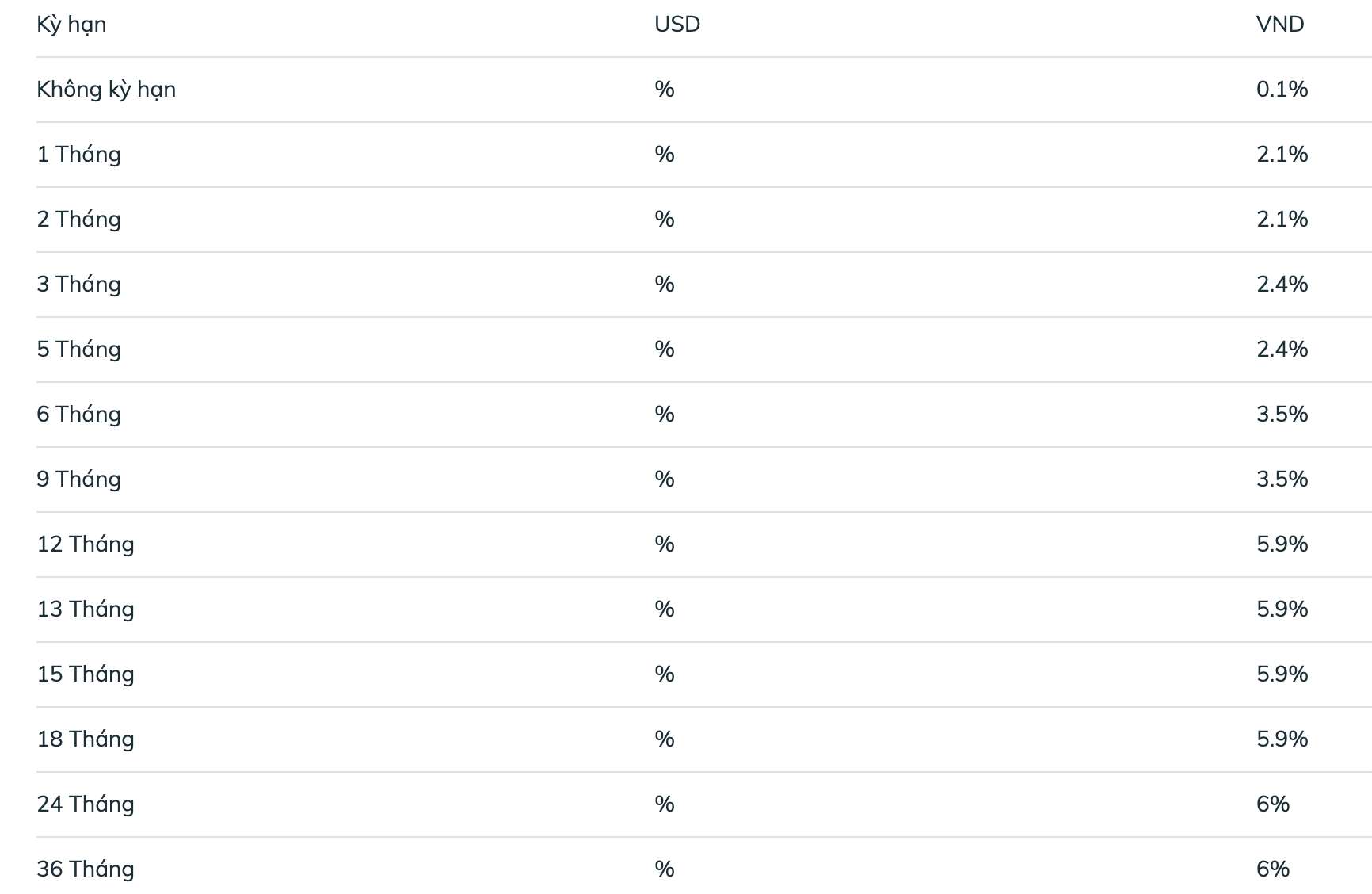Click the 13 Tháng term label
This screenshot has width=1372, height=894.
click(x=86, y=609)
